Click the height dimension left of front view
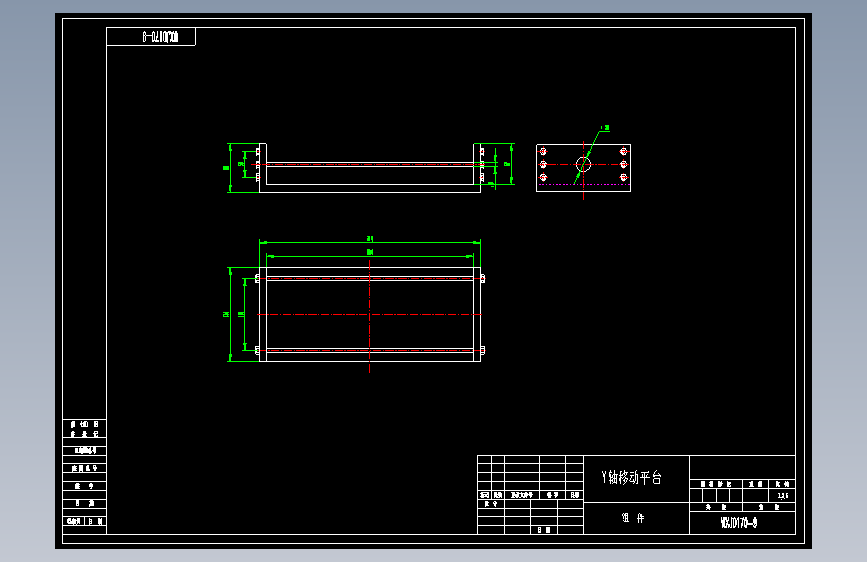Screen dimensions: 867x562 click(228, 168)
